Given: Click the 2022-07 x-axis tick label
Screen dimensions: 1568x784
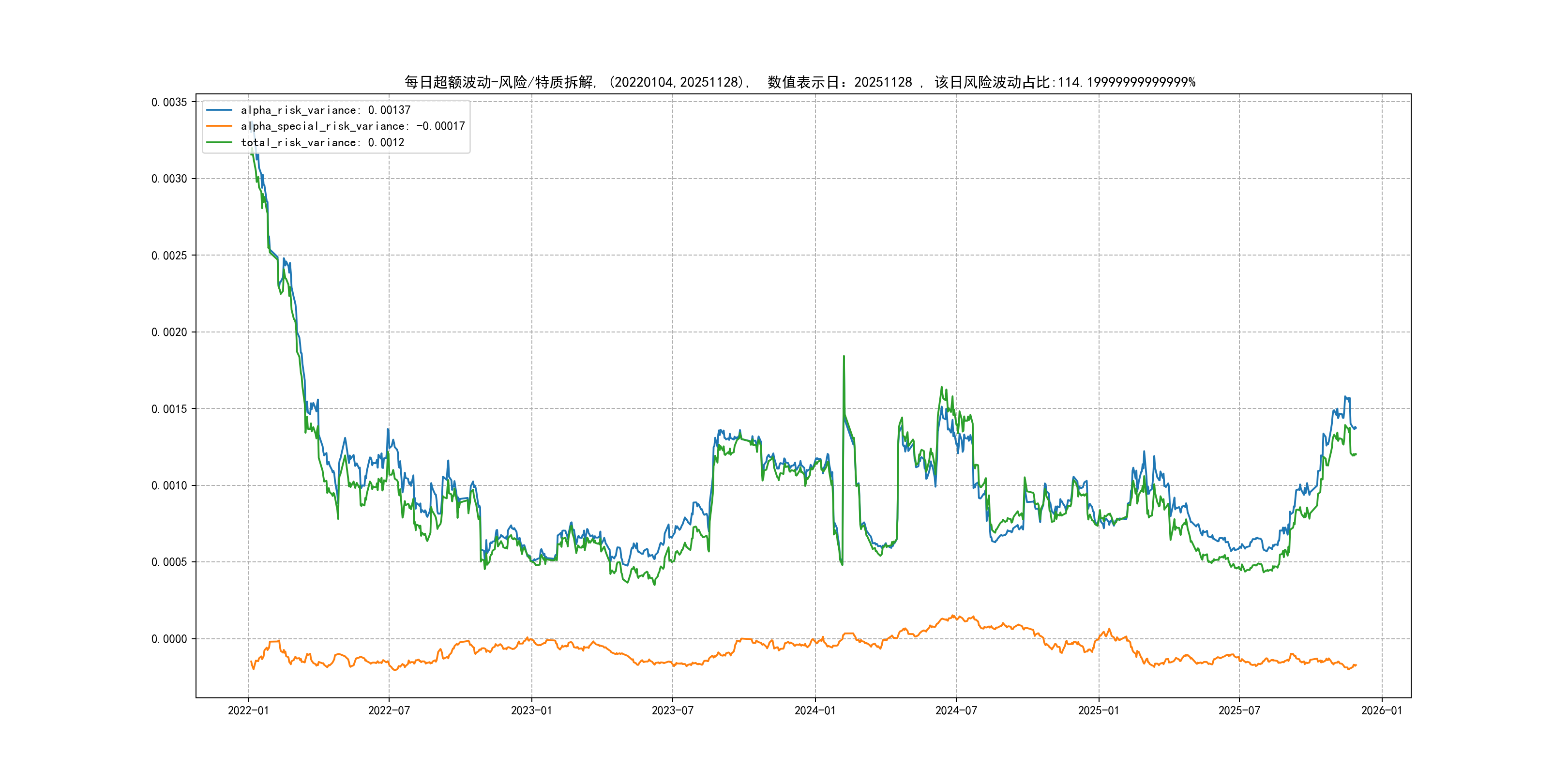Looking at the screenshot, I should click(389, 711).
